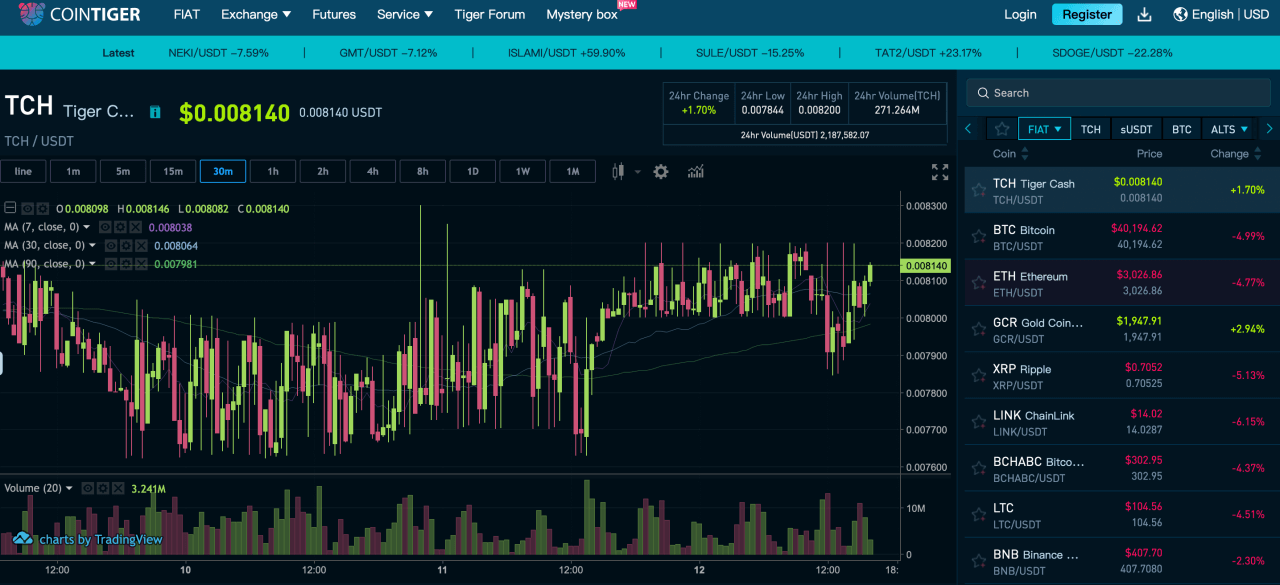Viewport: 1280px width, 585px height.
Task: Click the Register button
Action: 1087,15
